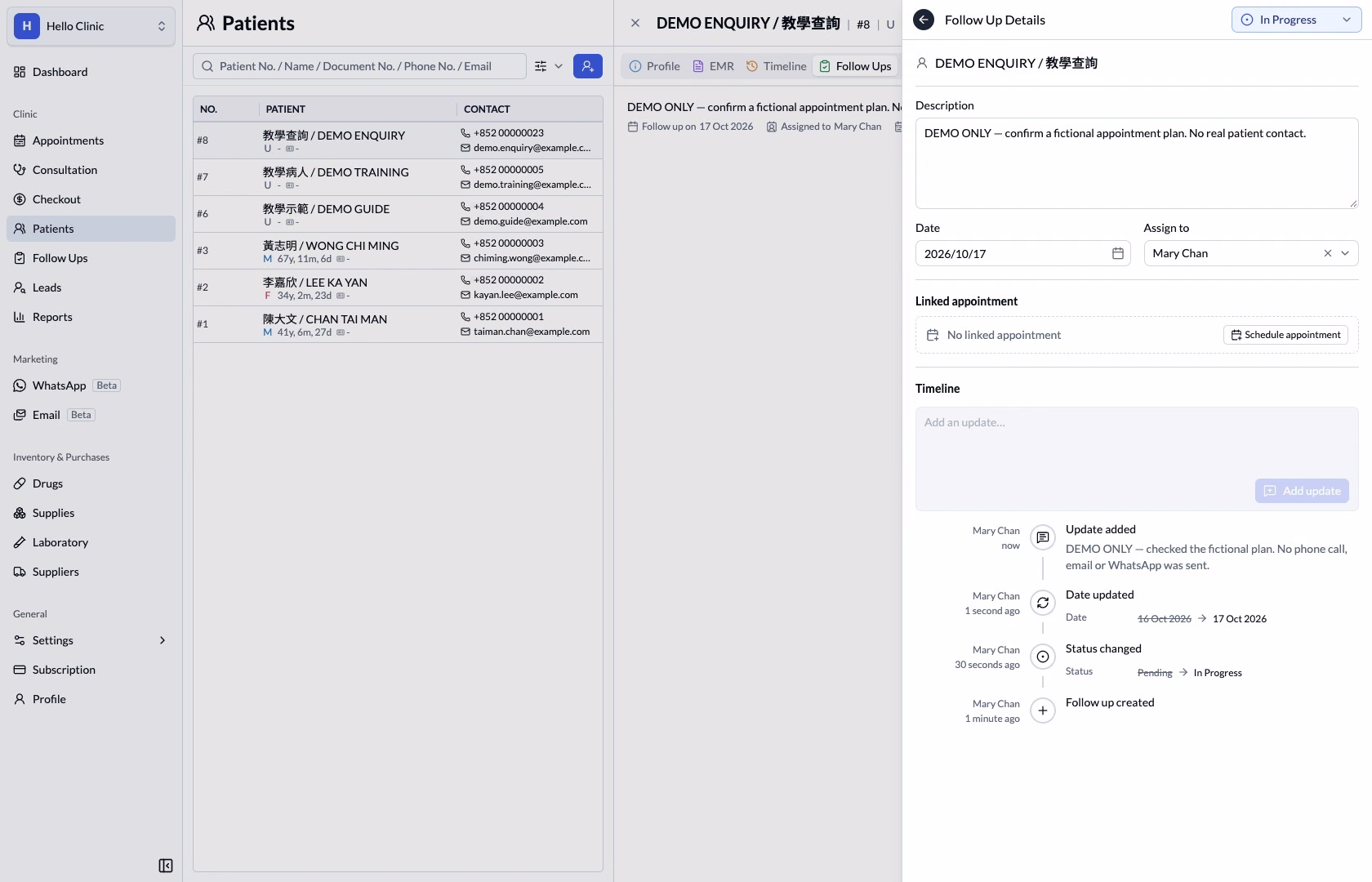Close the DEMO ENQUIRY patient panel
Viewport: 1372px width, 882px height.
(635, 23)
